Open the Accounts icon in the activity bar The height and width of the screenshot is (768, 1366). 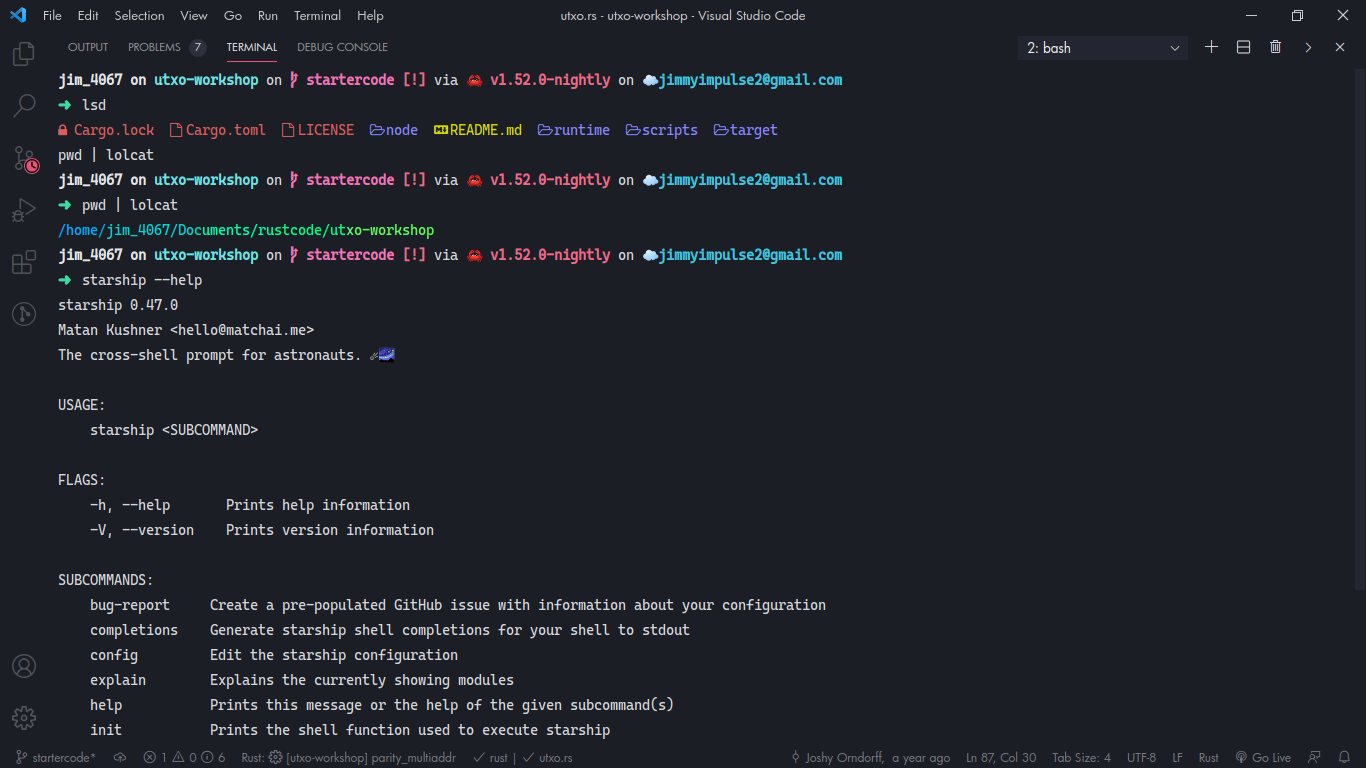click(x=24, y=665)
